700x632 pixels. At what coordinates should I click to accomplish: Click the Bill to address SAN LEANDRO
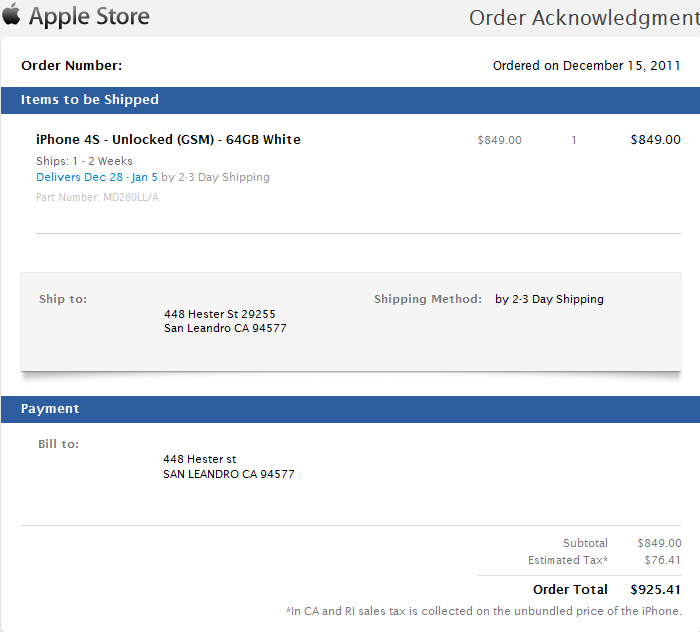[228, 474]
